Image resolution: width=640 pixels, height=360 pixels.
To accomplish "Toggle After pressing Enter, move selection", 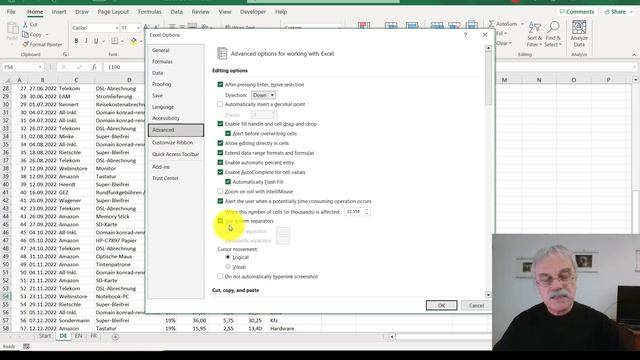I will (x=220, y=84).
